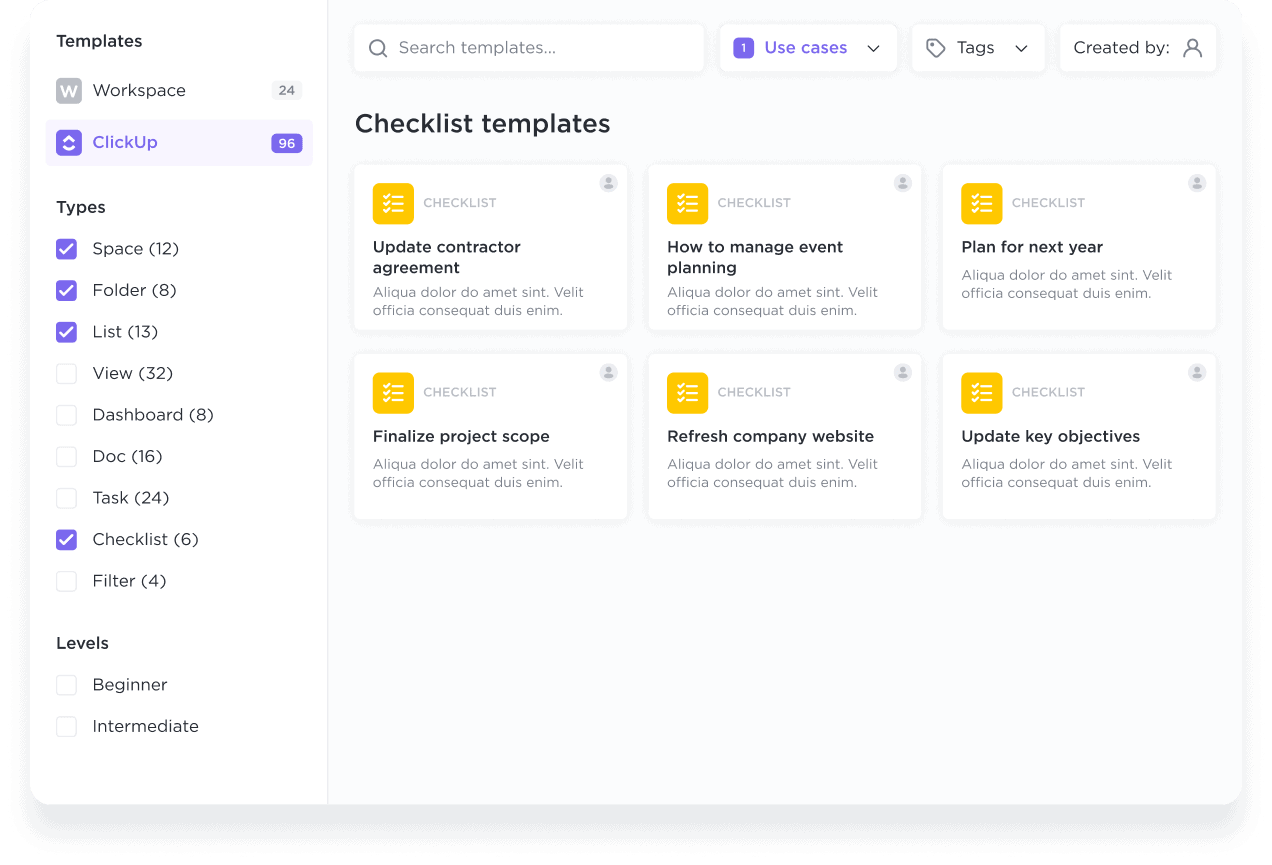Expand the Tags dropdown

point(1020,47)
